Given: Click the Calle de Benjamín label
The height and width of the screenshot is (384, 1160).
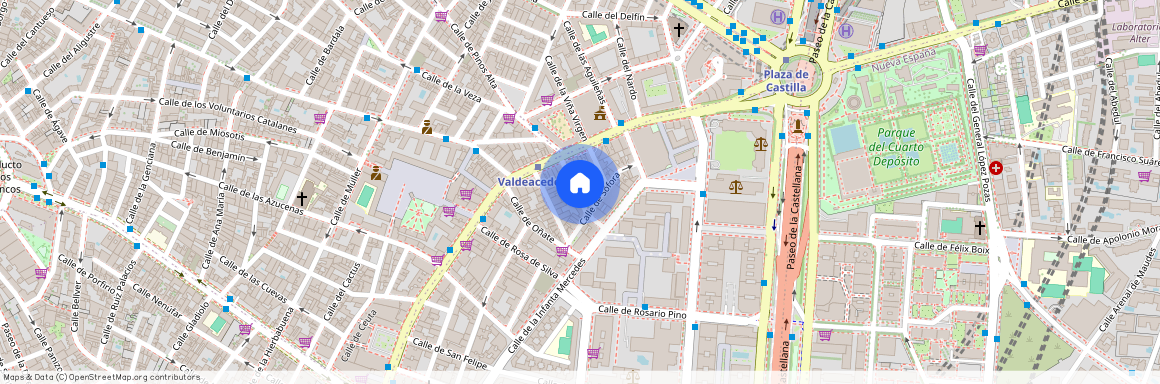Looking at the screenshot, I should (208, 151).
